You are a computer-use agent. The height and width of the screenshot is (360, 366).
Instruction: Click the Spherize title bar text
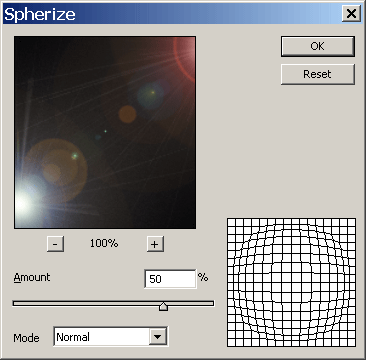pos(40,15)
